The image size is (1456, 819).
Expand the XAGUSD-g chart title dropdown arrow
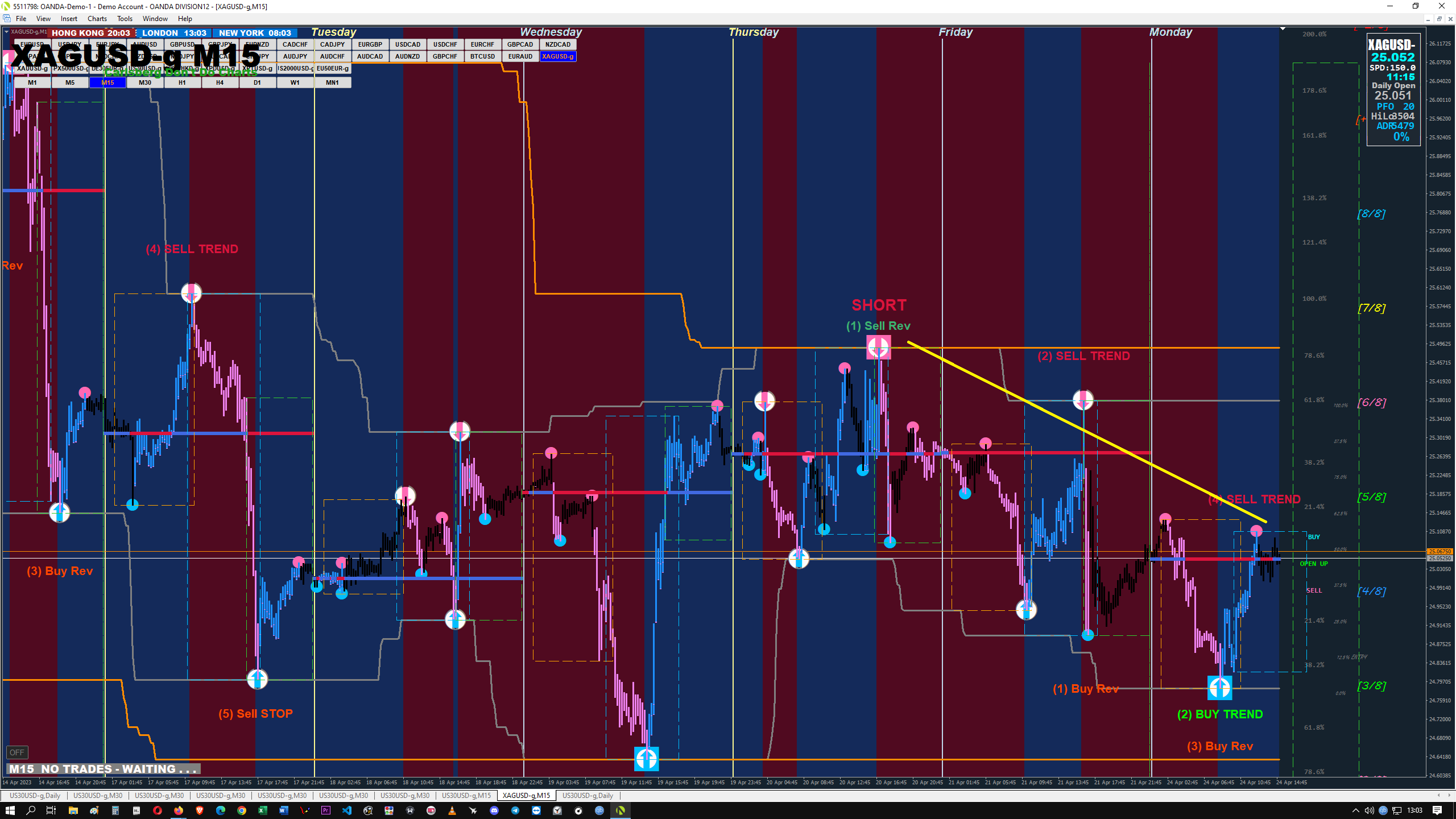click(x=6, y=32)
